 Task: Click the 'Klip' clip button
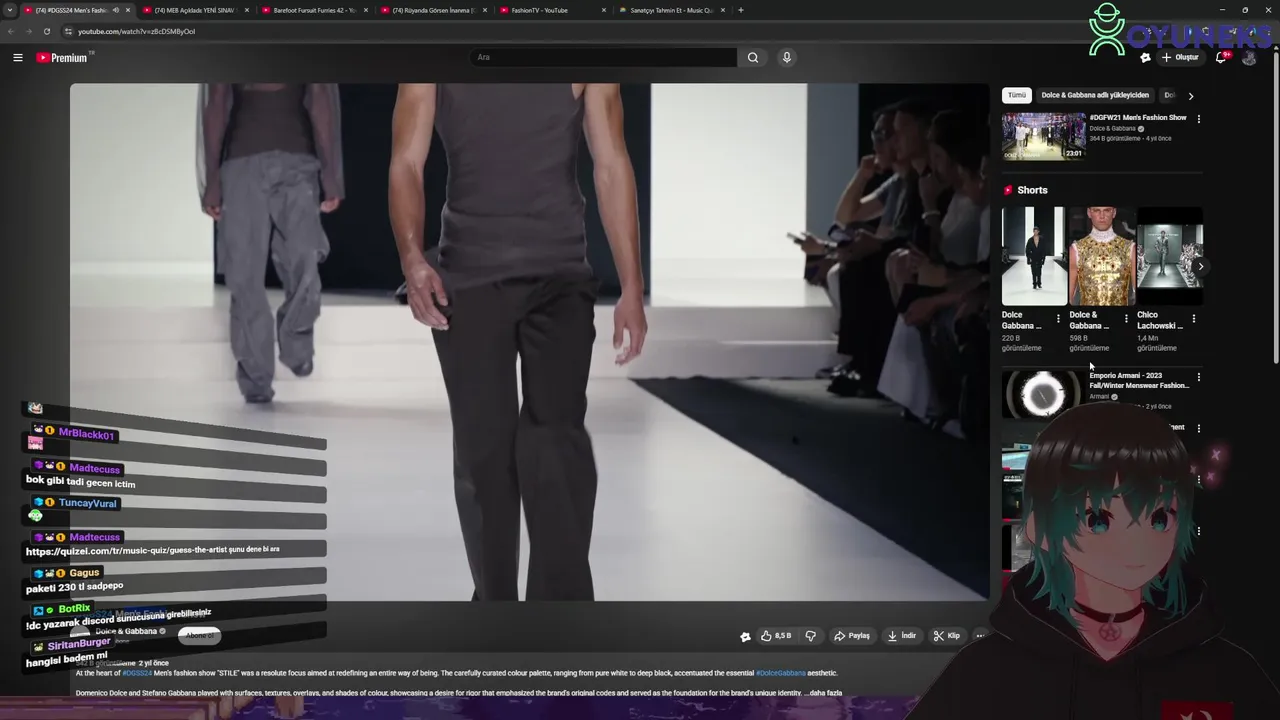[x=946, y=635]
